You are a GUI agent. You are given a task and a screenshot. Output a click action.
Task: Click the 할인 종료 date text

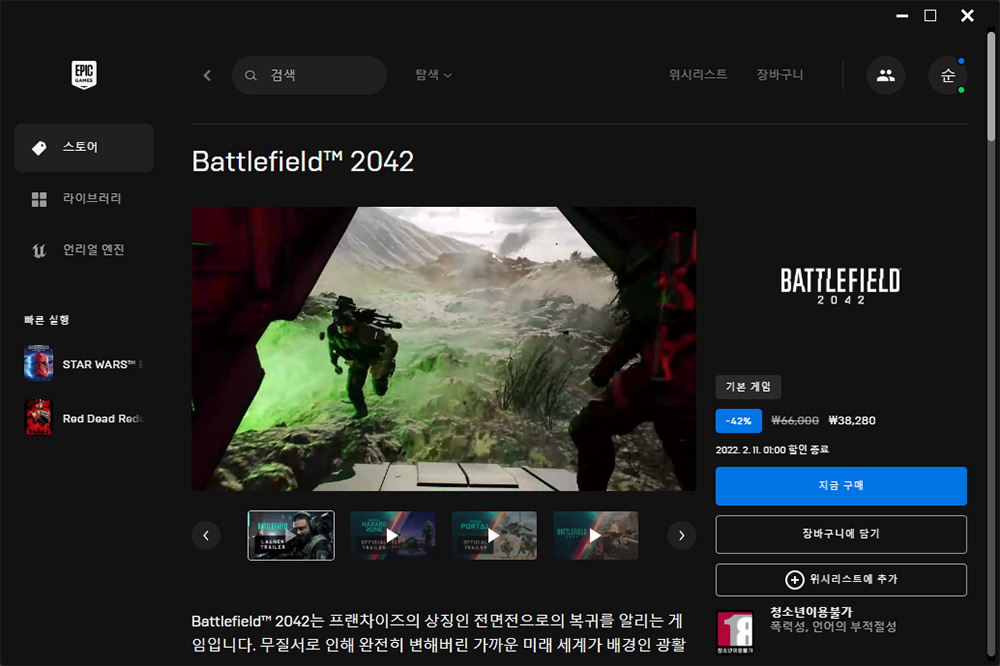tap(772, 450)
